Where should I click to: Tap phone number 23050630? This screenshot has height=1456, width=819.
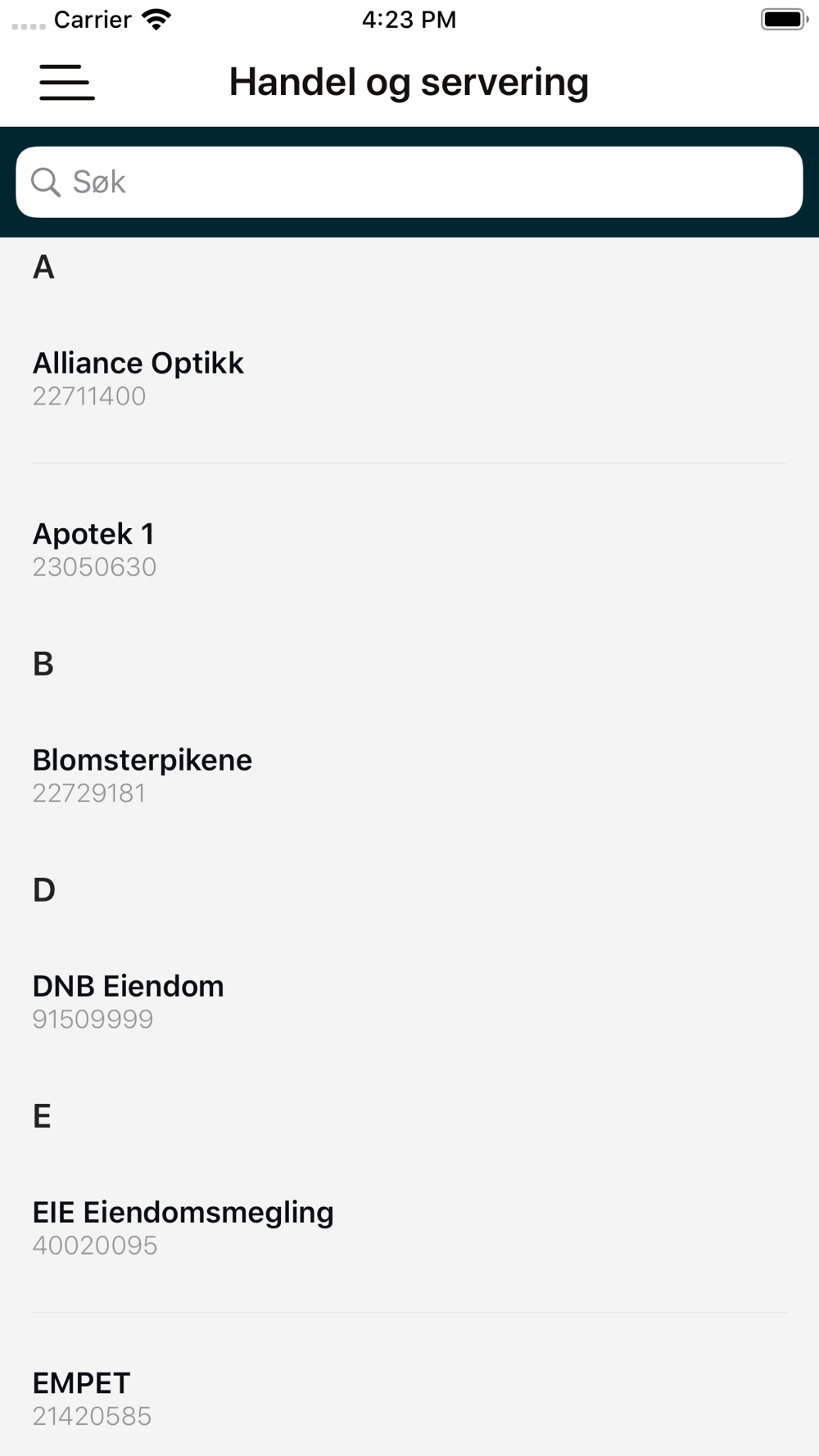[94, 567]
